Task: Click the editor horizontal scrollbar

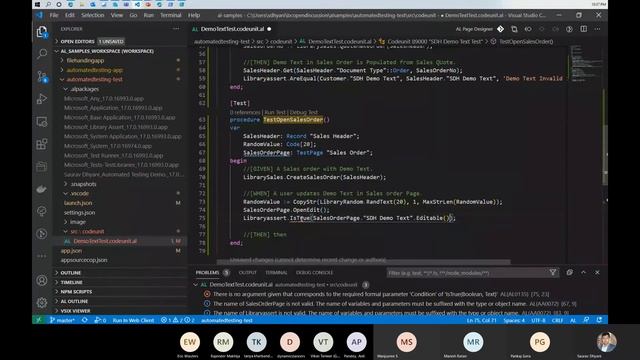Action: (x=363, y=262)
